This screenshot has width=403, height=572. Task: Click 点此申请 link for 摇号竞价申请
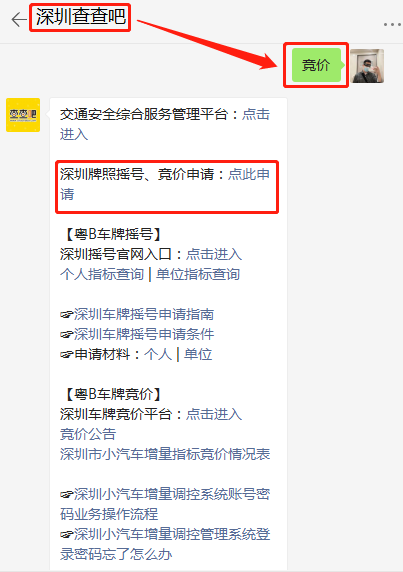pos(165,184)
